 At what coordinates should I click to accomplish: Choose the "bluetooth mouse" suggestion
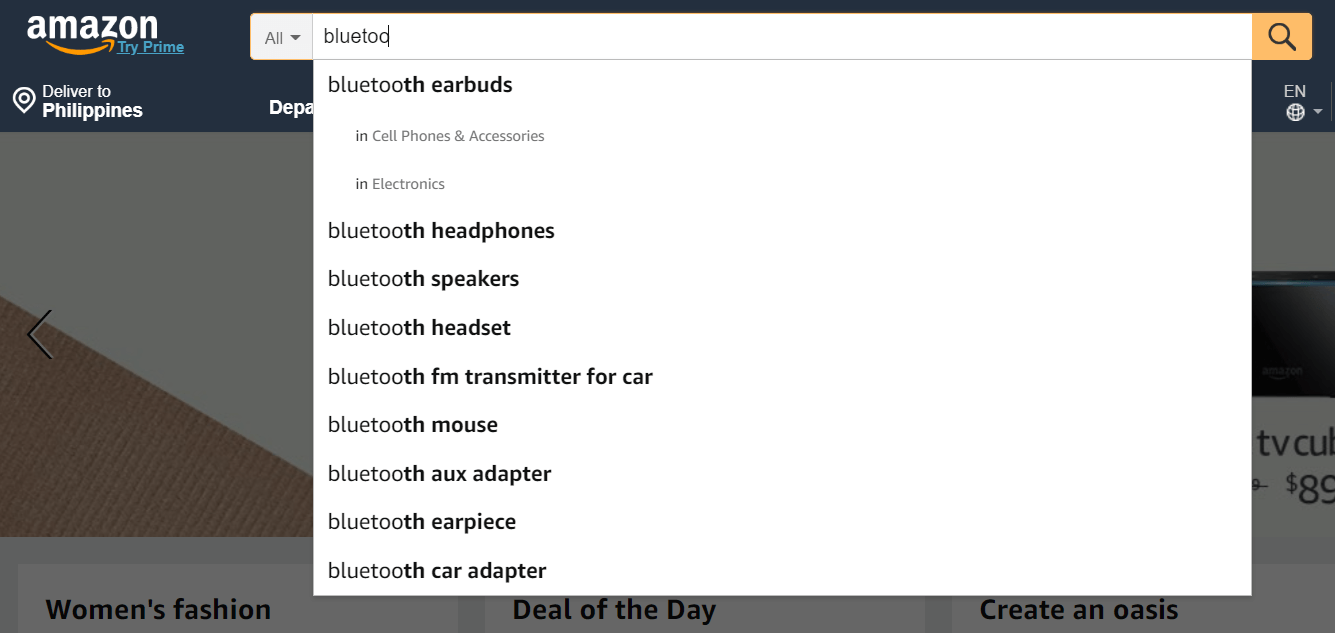[x=412, y=425]
